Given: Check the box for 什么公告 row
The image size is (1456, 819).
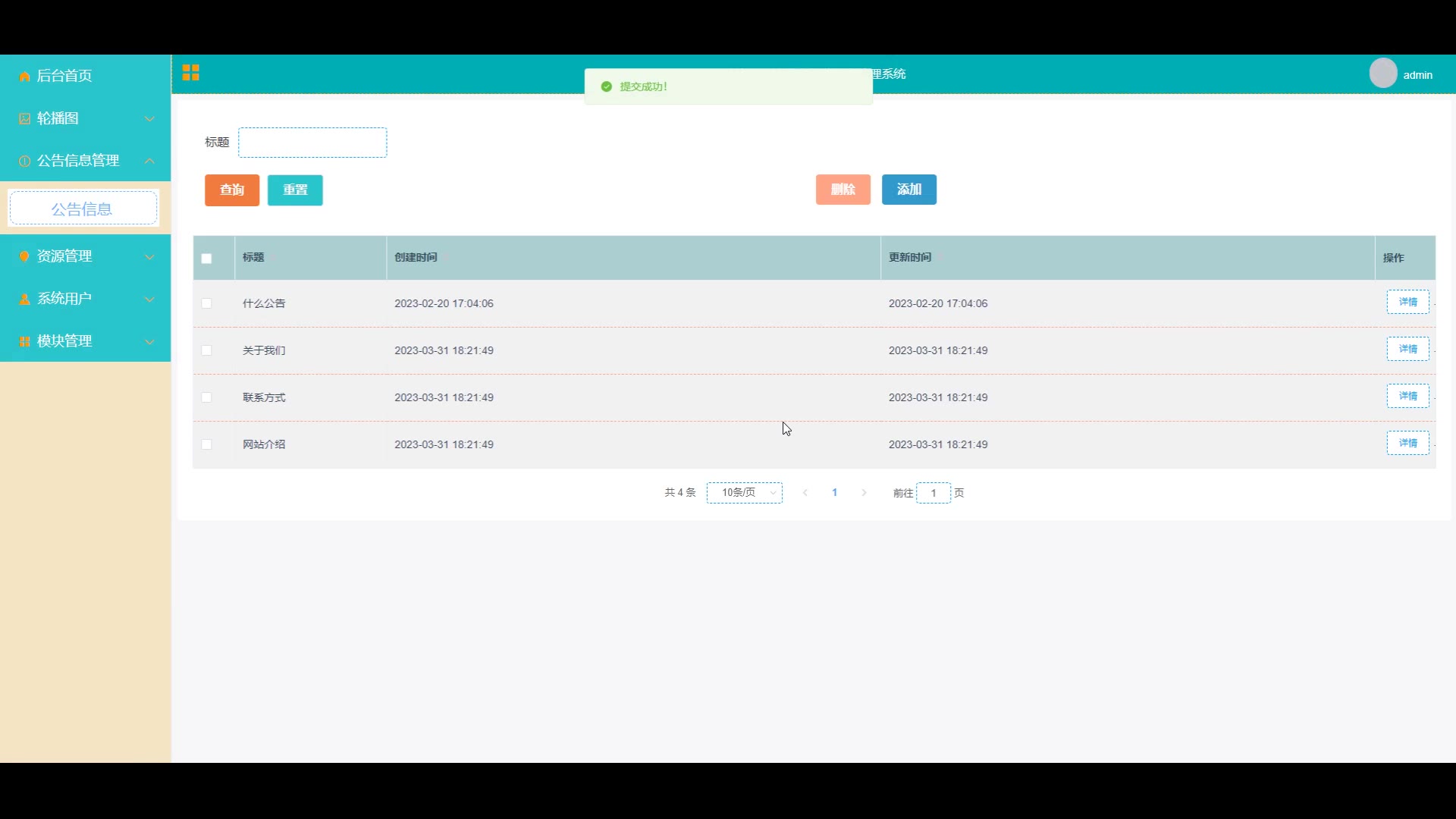Looking at the screenshot, I should (206, 303).
